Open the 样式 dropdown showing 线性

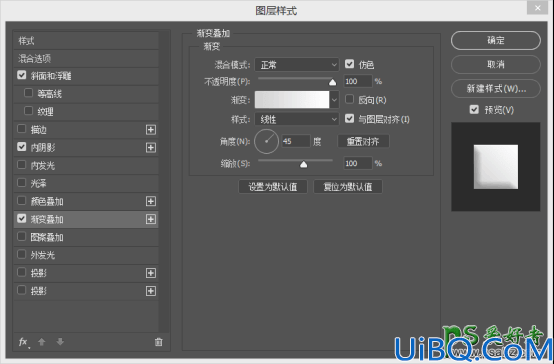click(x=297, y=119)
